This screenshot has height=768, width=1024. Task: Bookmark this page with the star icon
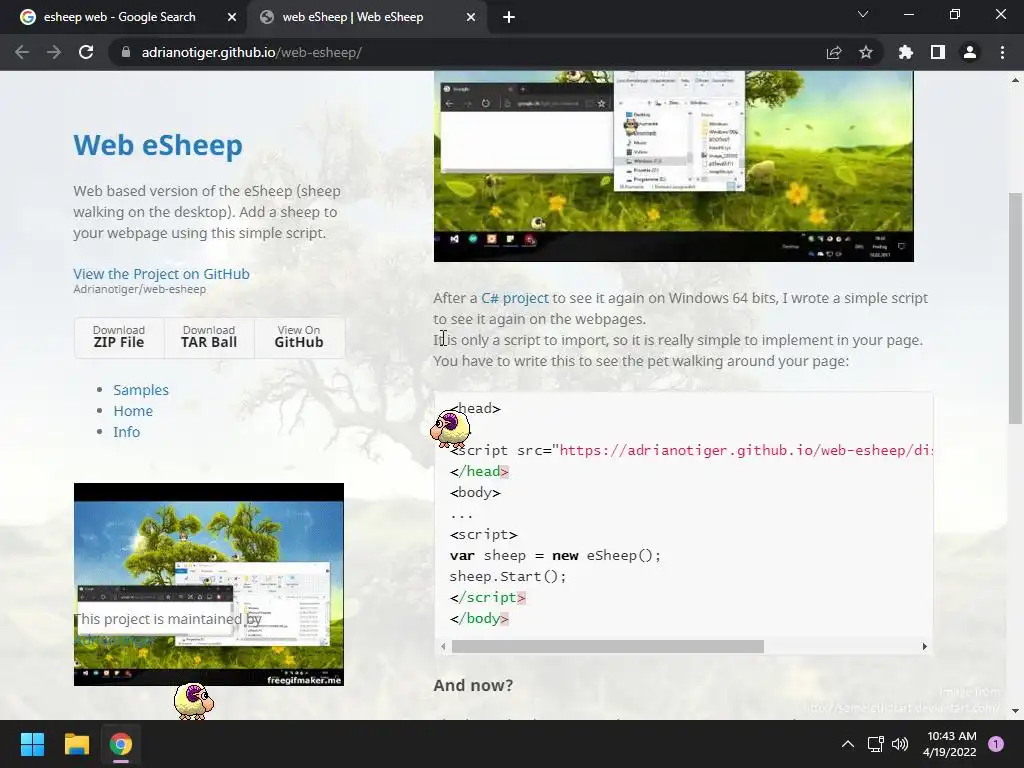(866, 52)
